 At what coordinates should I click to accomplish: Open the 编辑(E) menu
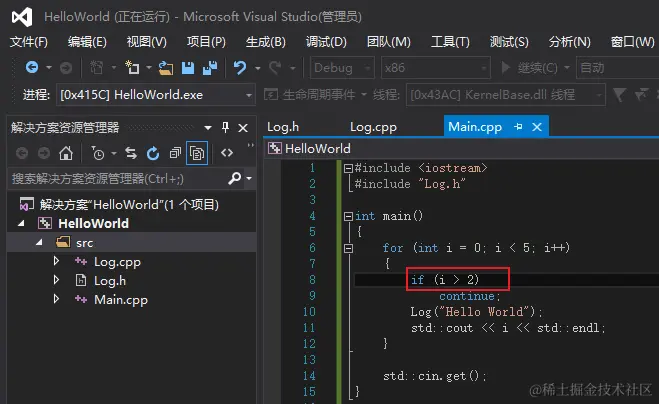coord(87,42)
